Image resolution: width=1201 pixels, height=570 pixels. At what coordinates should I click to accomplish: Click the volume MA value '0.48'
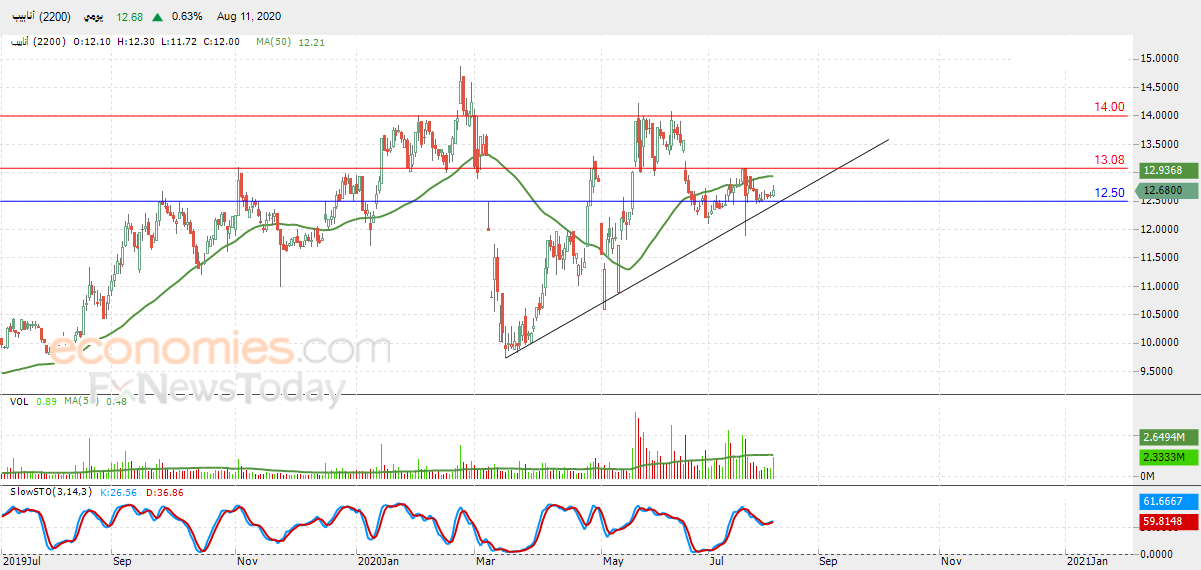116,401
